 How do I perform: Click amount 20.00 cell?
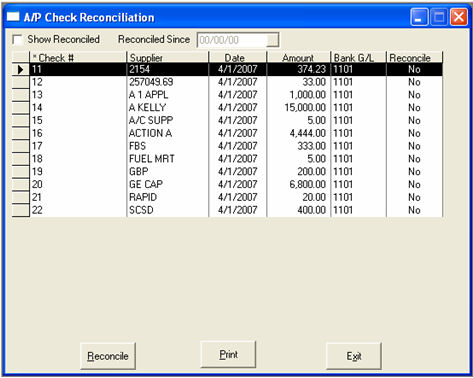click(299, 197)
